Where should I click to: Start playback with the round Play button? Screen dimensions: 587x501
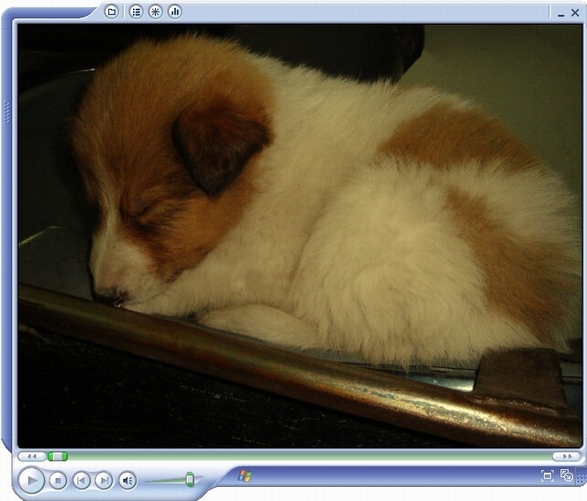pyautogui.click(x=31, y=480)
